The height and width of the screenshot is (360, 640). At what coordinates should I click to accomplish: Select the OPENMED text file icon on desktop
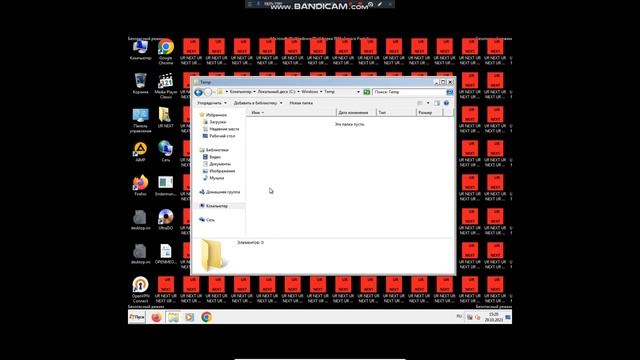[x=166, y=254]
